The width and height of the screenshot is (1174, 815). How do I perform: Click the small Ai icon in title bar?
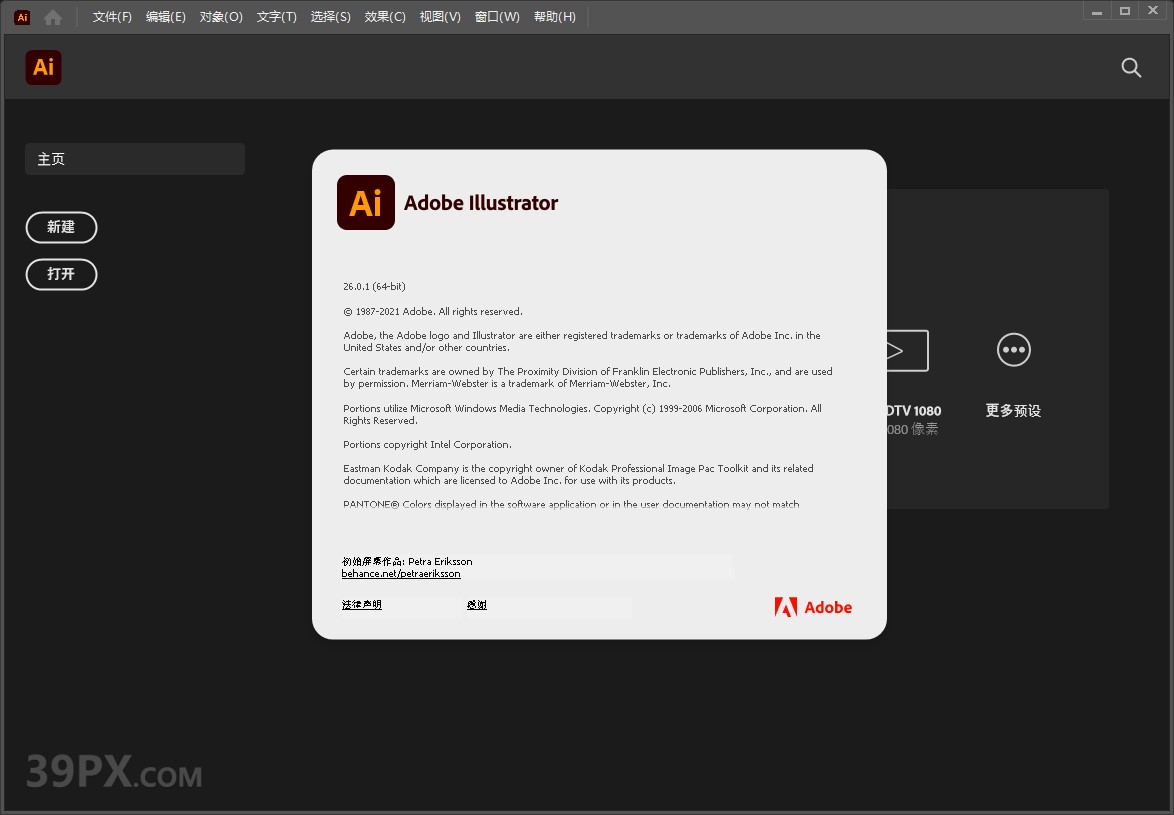[x=22, y=16]
